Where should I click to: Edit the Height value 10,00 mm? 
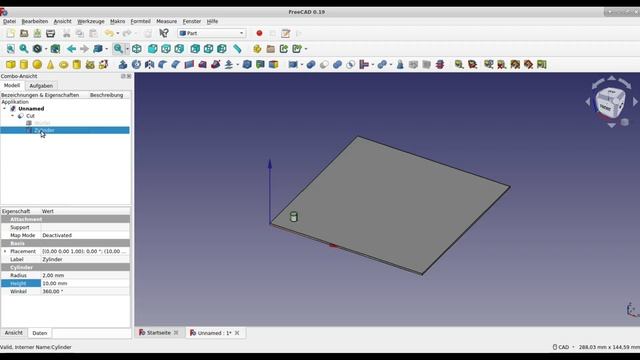tap(85, 283)
